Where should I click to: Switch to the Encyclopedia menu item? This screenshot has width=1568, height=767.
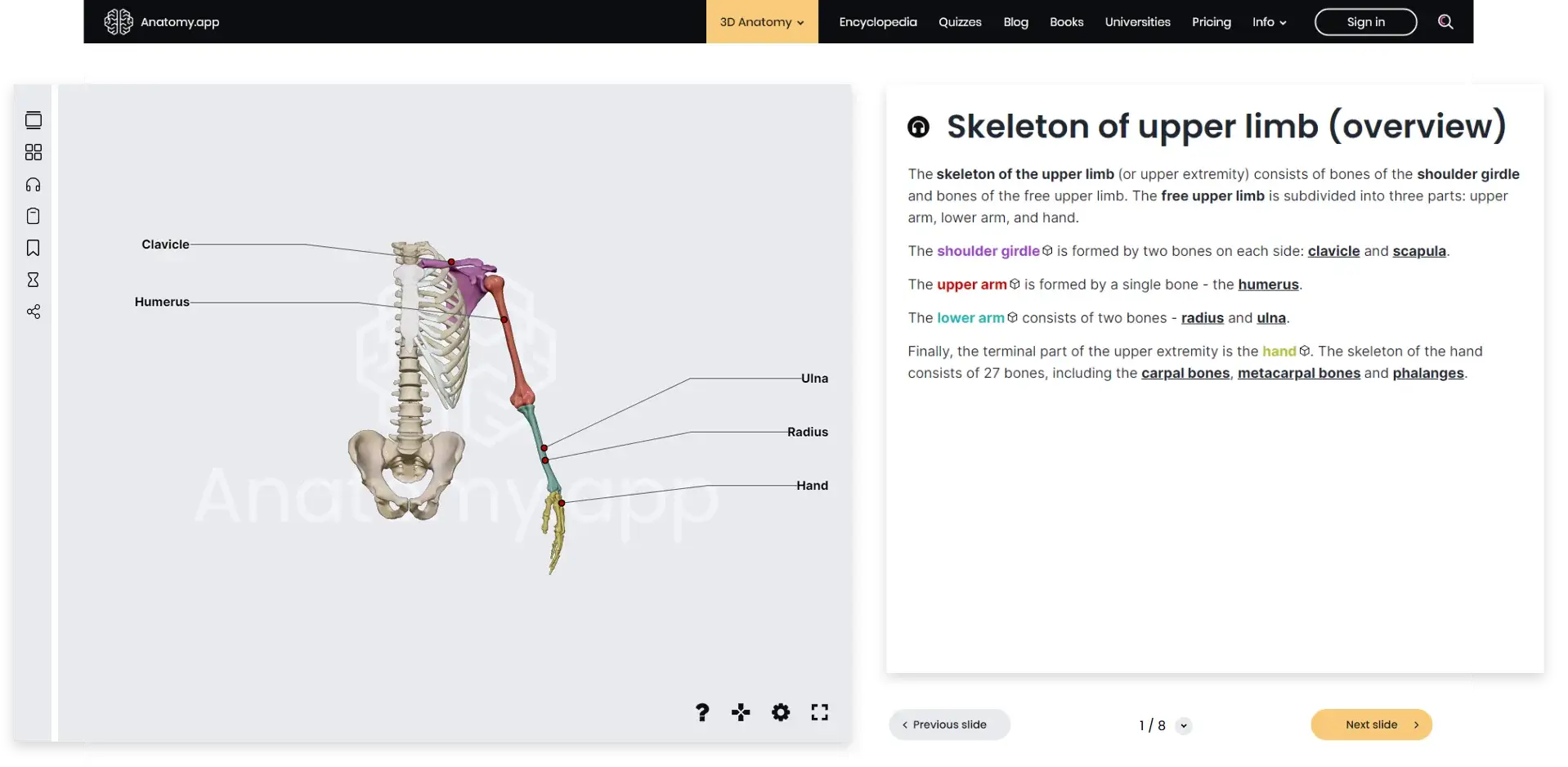point(877,21)
